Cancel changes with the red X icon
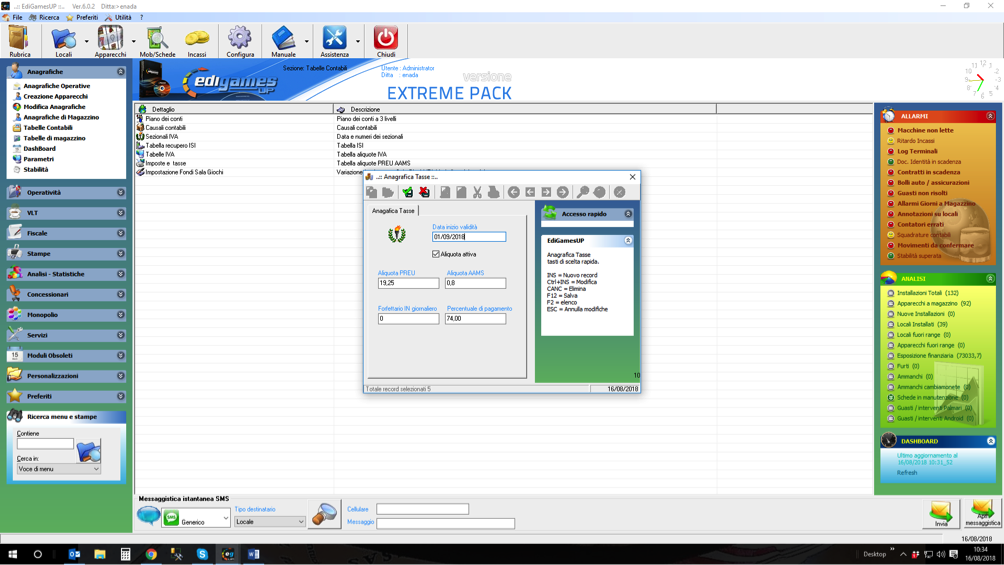 (x=424, y=192)
